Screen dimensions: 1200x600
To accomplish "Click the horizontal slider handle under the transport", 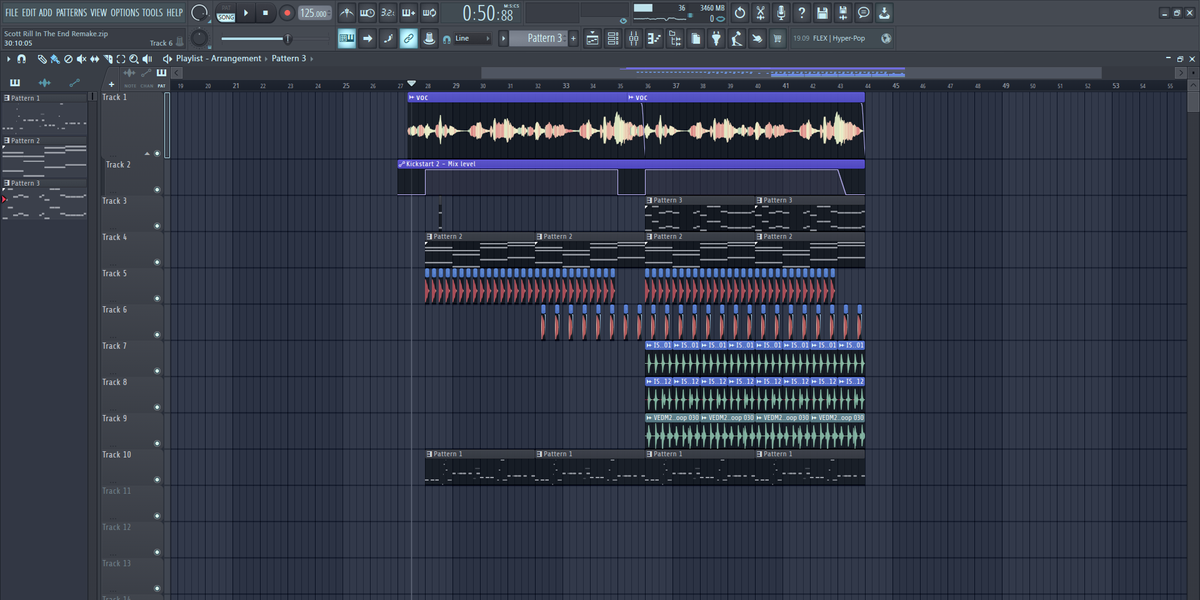I will (288, 39).
